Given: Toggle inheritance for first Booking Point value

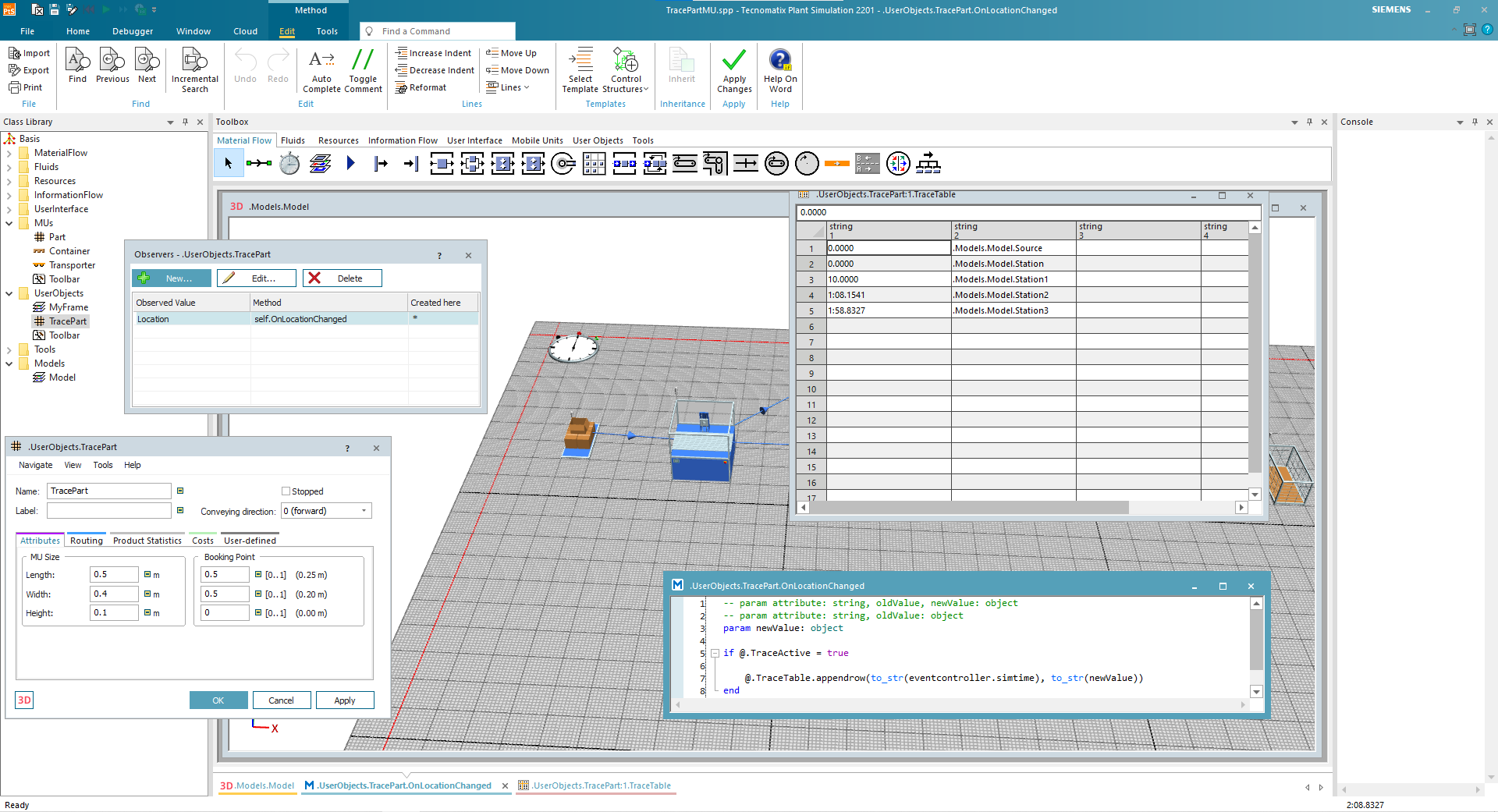Looking at the screenshot, I should 258,574.
